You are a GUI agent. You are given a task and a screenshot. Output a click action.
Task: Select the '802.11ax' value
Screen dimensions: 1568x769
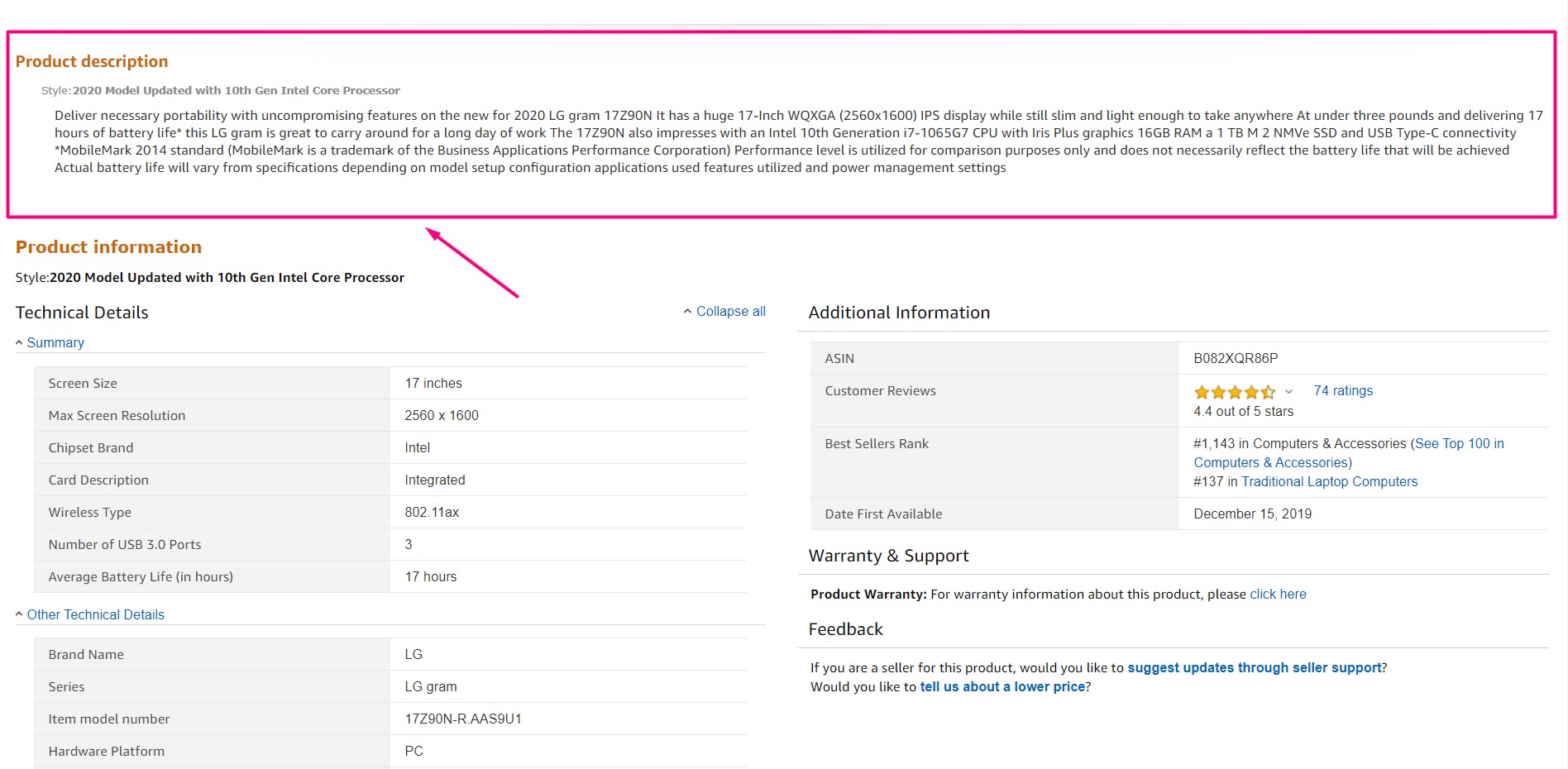pos(432,512)
